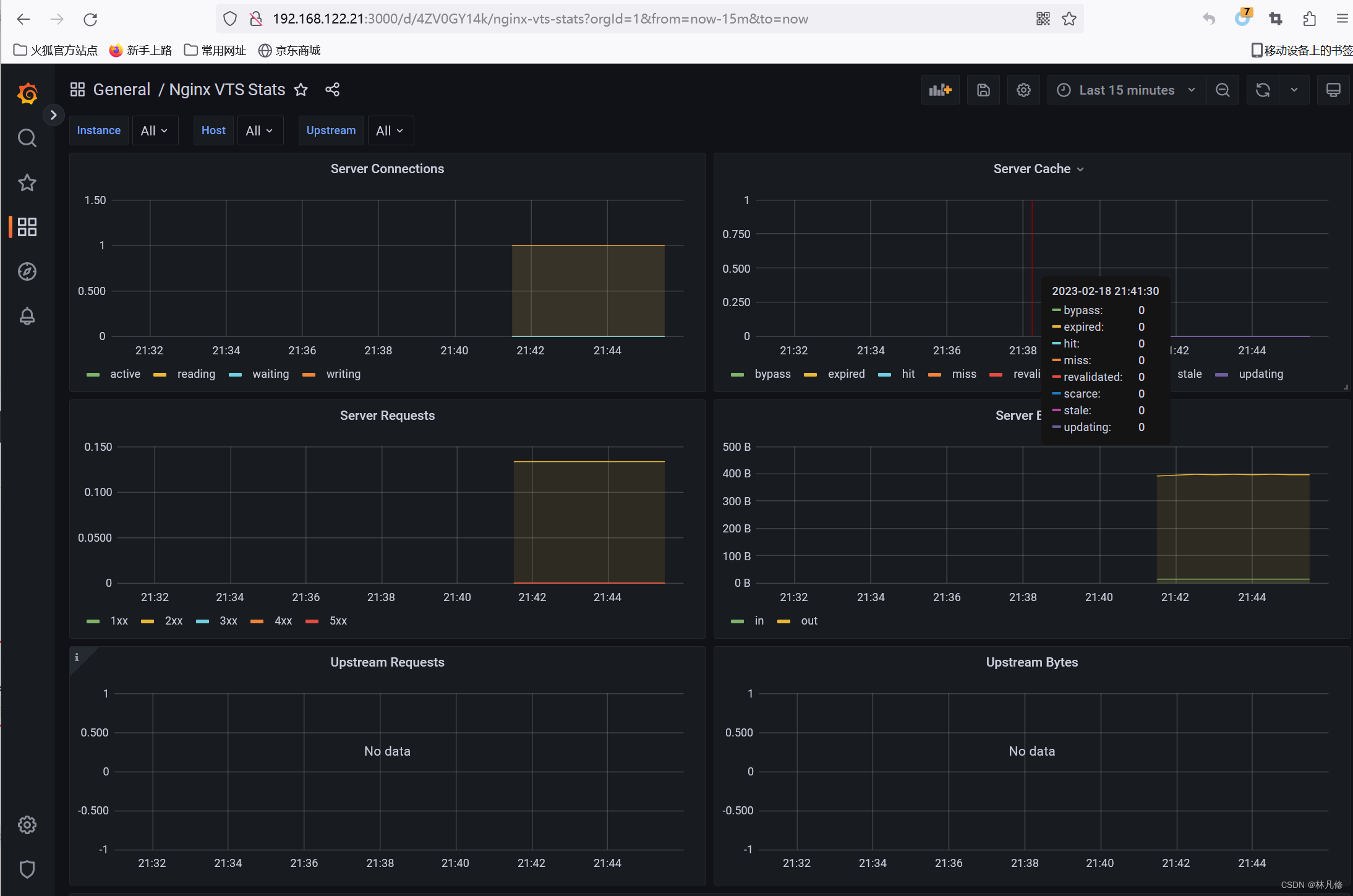Mark Nginx VTS Stats dashboard as favorite
1353x896 pixels.
tap(301, 90)
